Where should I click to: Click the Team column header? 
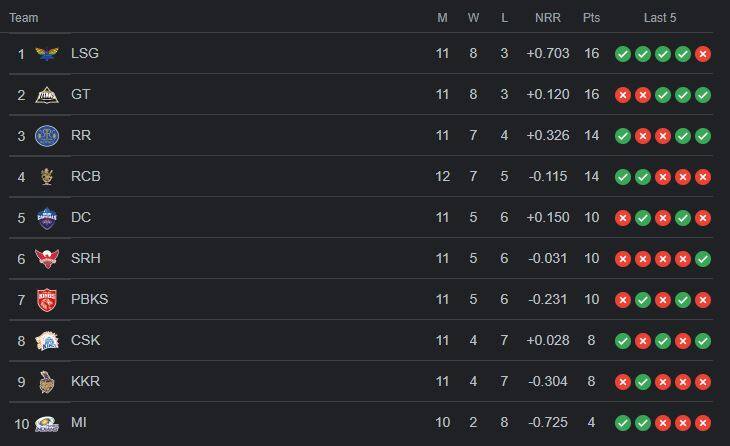[24, 18]
